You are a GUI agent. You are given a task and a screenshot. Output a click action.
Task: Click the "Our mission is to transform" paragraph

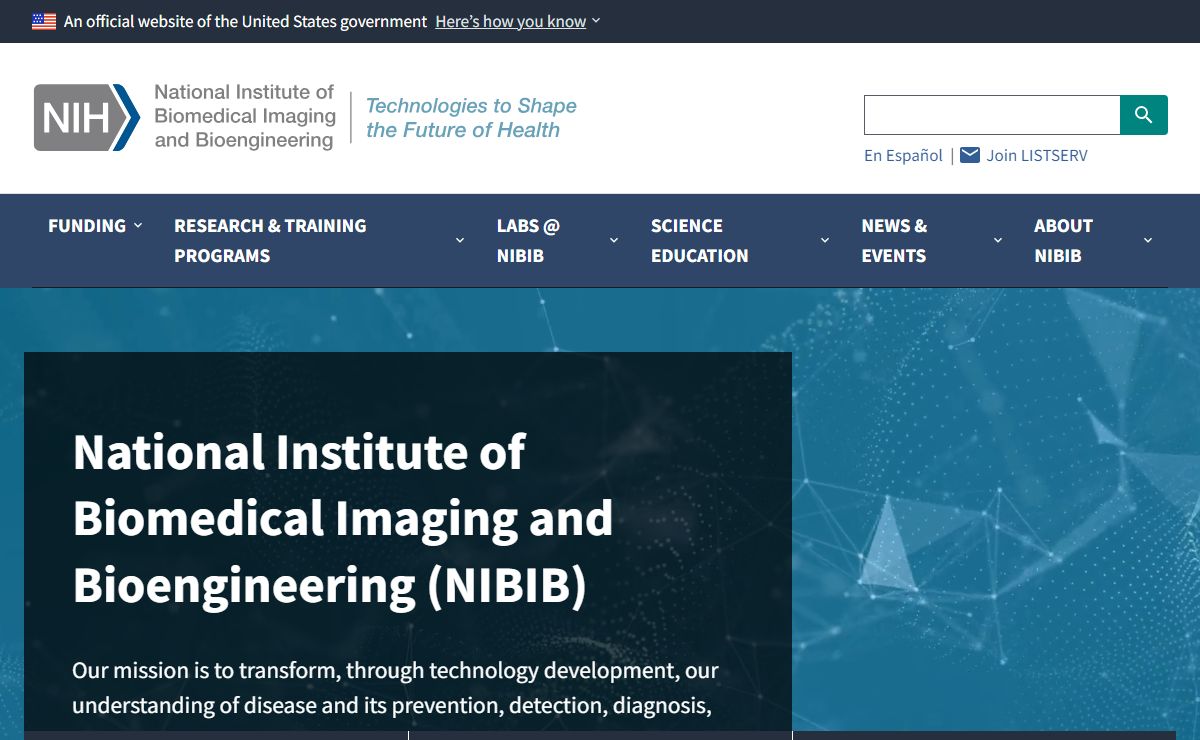point(395,688)
